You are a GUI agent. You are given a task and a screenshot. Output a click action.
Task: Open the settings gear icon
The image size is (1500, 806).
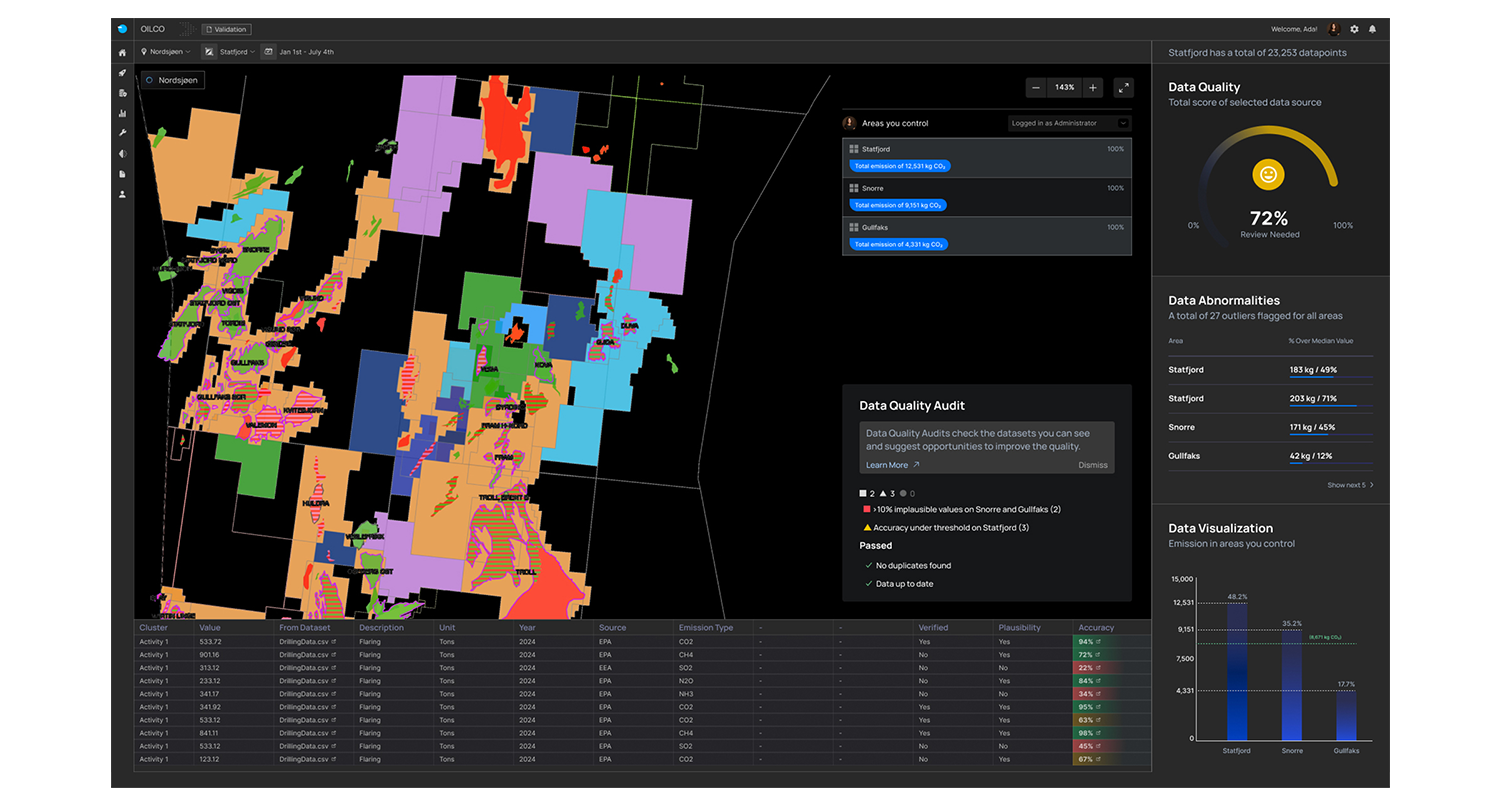tap(1354, 30)
